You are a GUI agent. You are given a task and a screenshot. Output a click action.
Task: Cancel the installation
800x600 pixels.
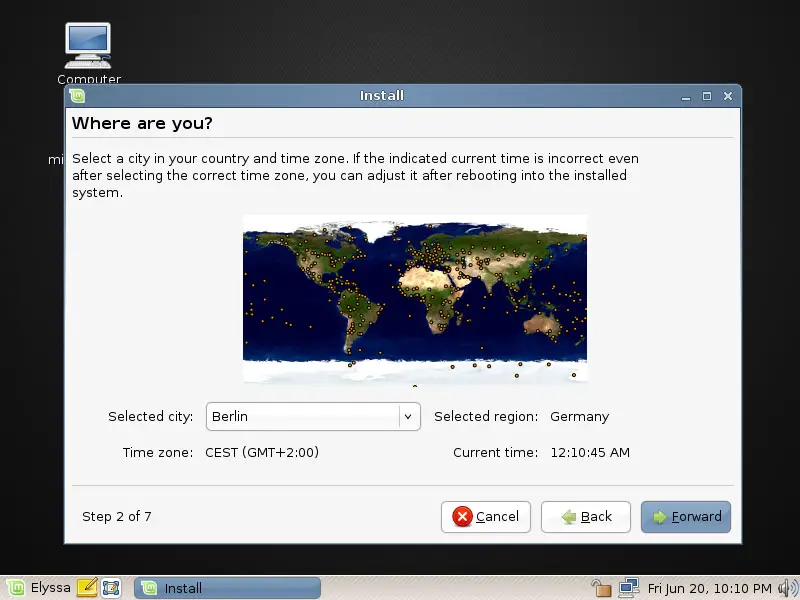(x=486, y=517)
